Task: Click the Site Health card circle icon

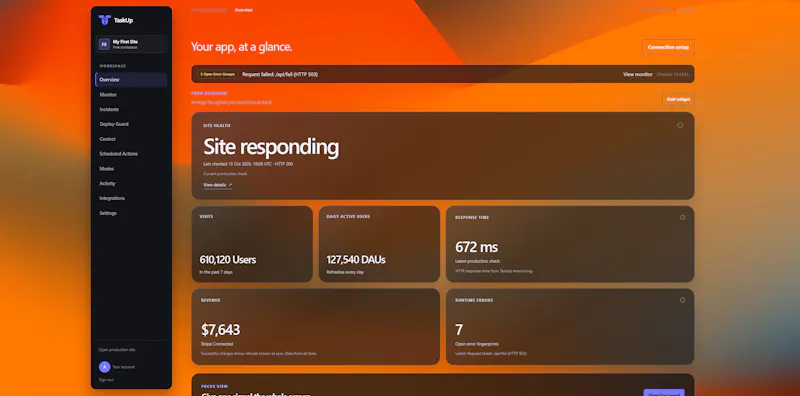Action: [680, 125]
